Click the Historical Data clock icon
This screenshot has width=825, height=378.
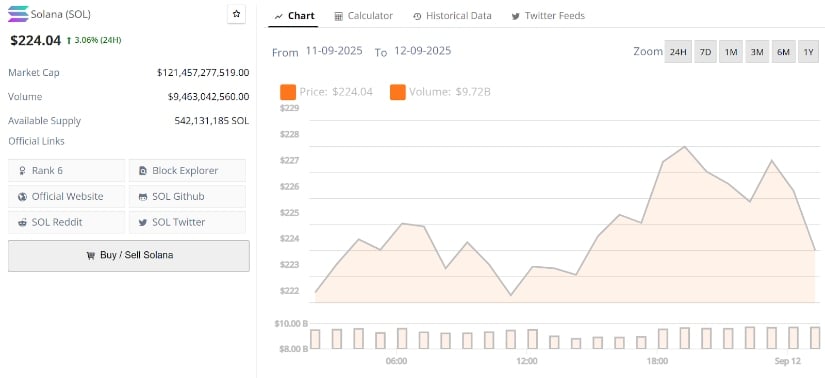pyautogui.click(x=417, y=16)
